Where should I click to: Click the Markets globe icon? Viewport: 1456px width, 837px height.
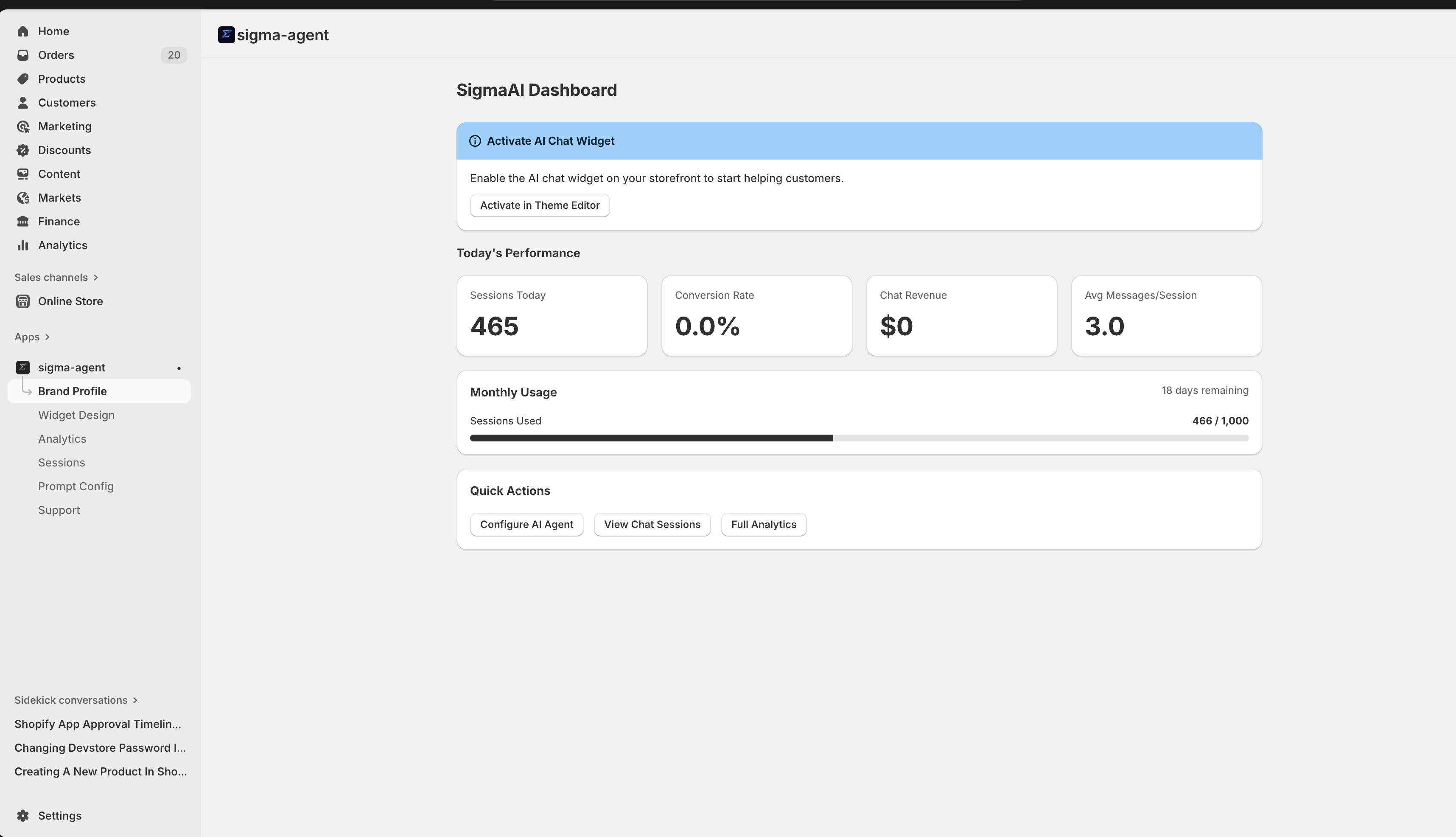click(x=23, y=198)
